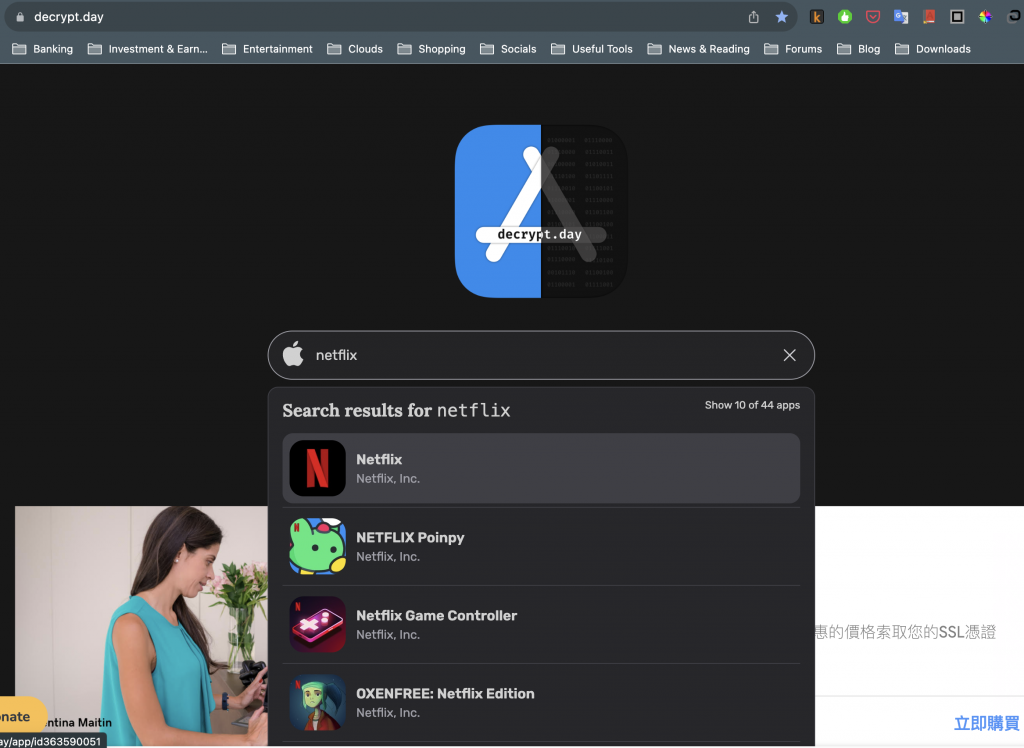Open the Clouds bookmarks folder

[355, 49]
